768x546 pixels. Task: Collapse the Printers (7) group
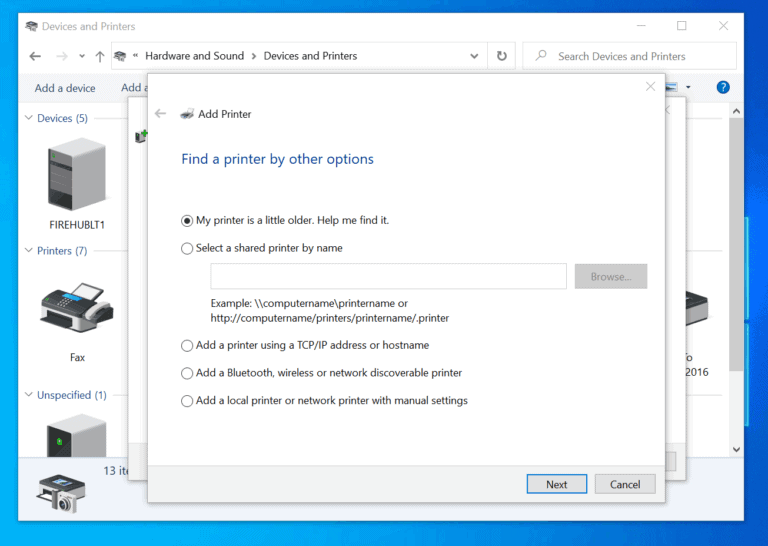point(29,250)
